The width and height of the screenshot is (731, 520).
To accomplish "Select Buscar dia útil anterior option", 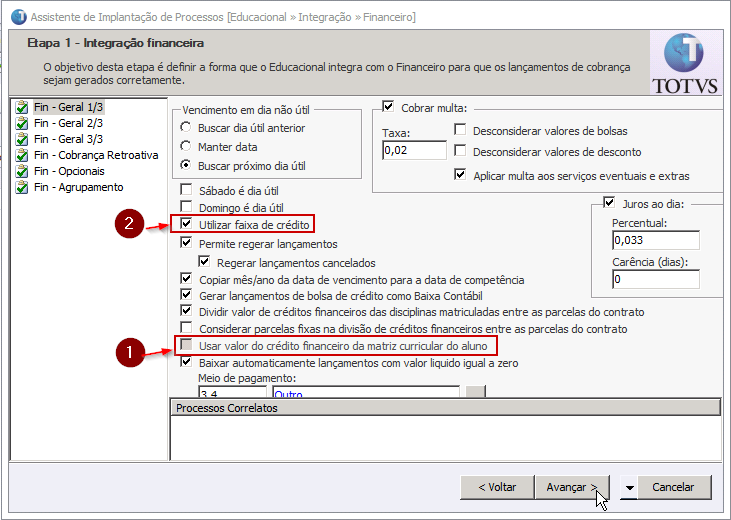I will tap(186, 128).
